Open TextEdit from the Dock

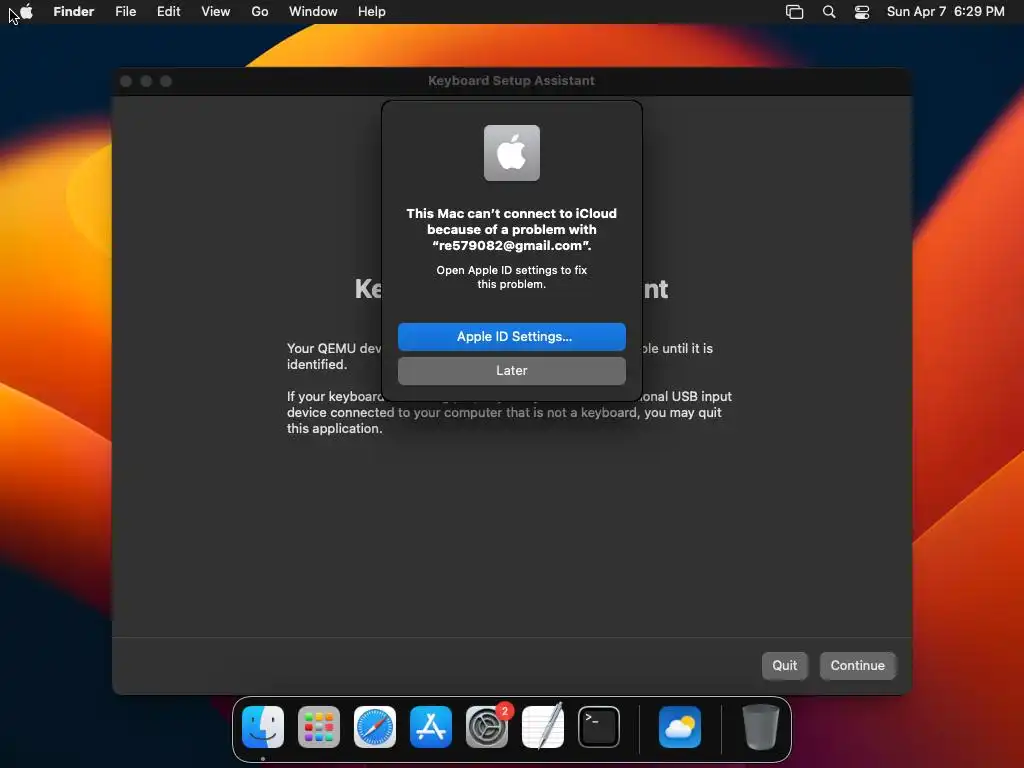[543, 727]
